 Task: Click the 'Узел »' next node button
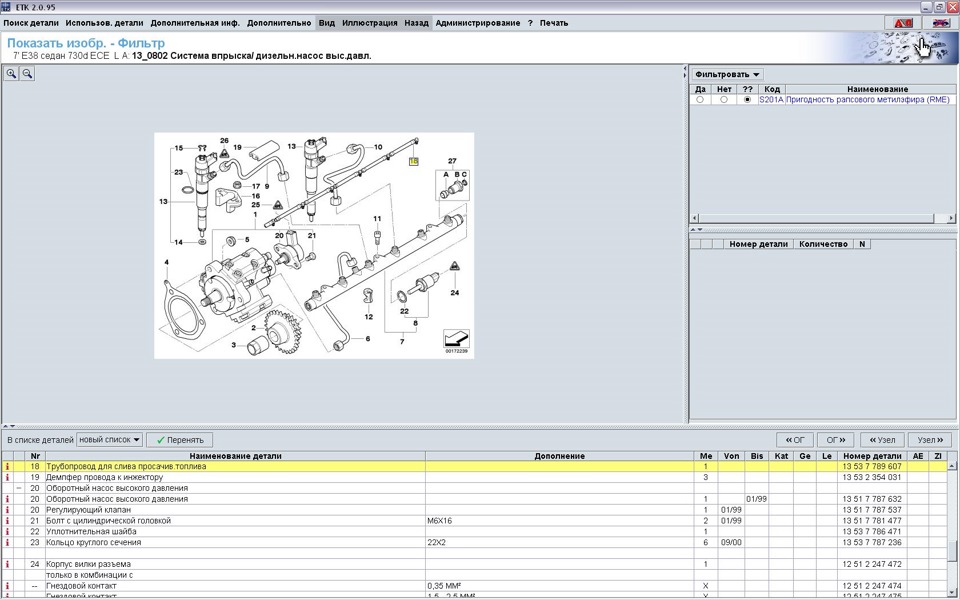coord(931,440)
